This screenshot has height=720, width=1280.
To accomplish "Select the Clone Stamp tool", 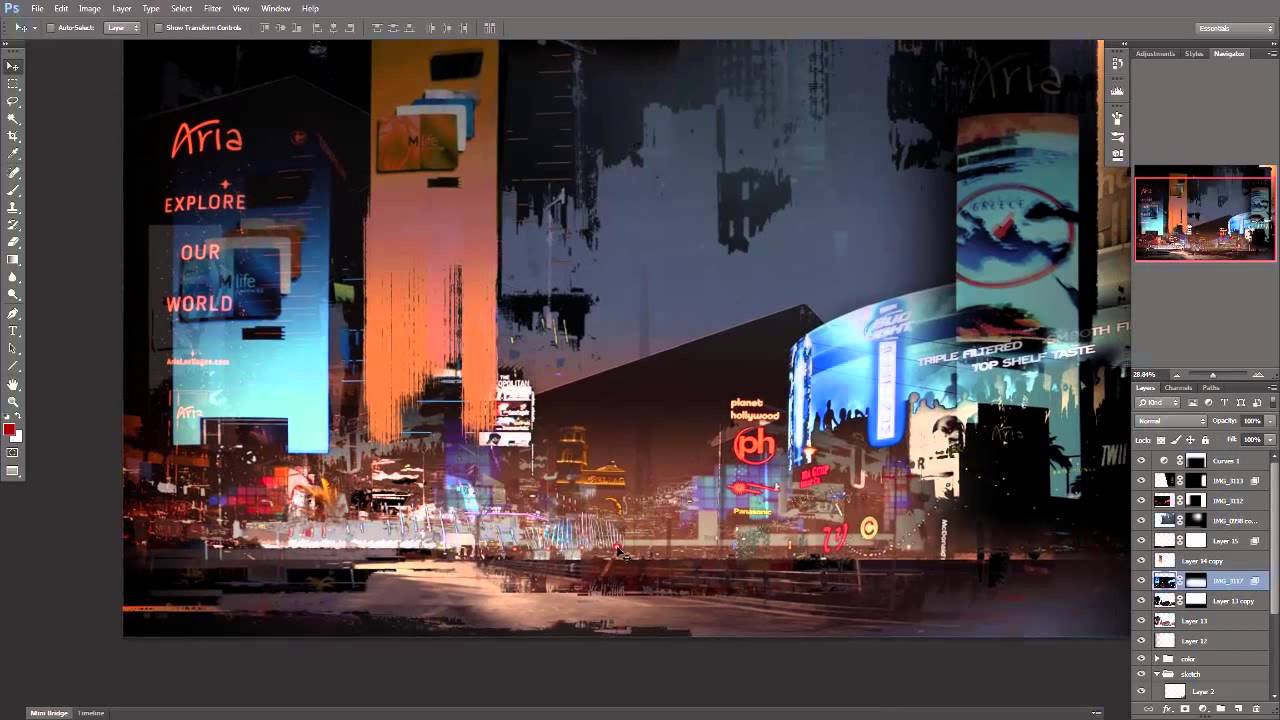I will (x=13, y=207).
